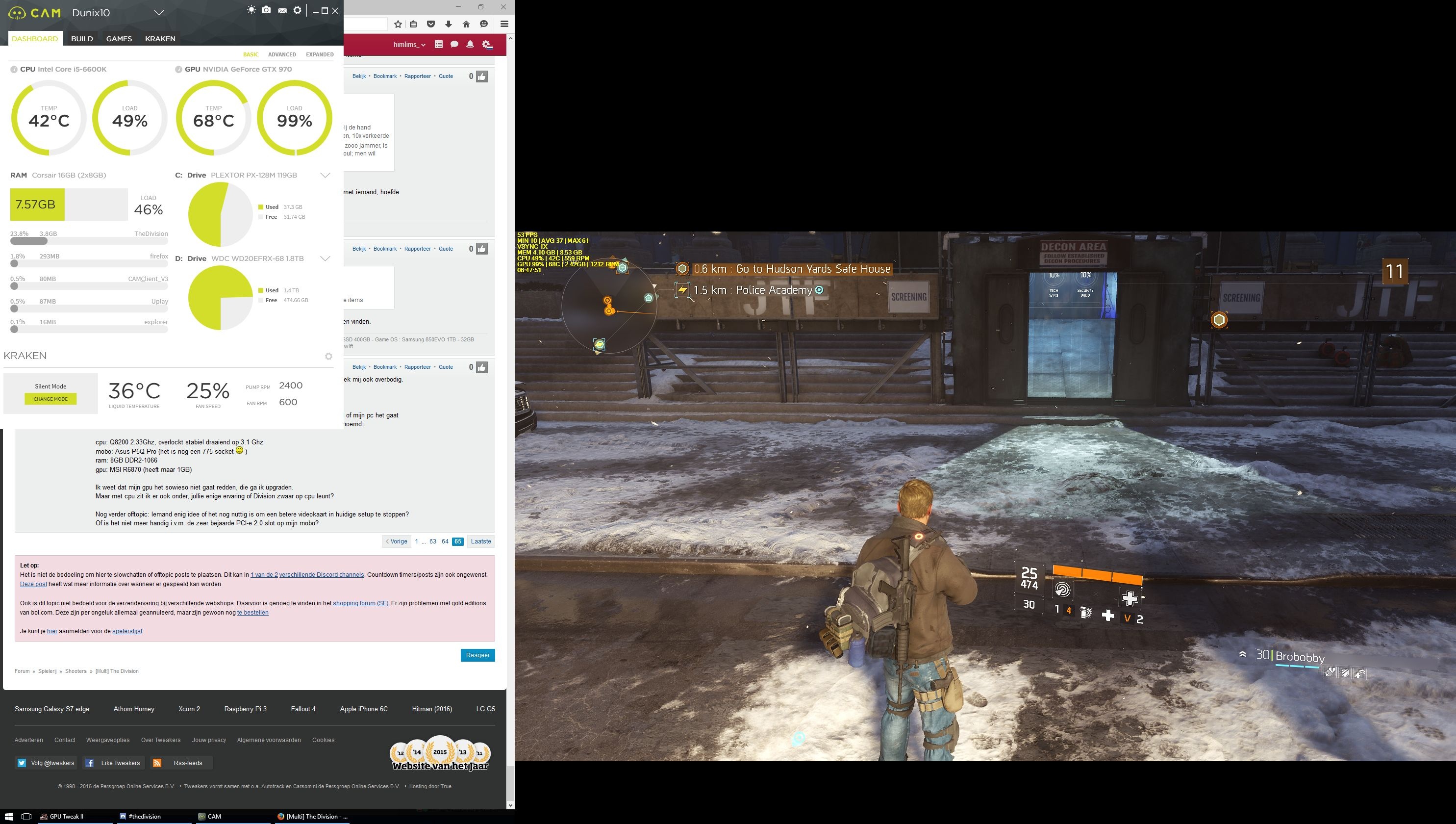Expand the C: Drive chevron
Screen dimensions: 1456x824
[x=325, y=176]
